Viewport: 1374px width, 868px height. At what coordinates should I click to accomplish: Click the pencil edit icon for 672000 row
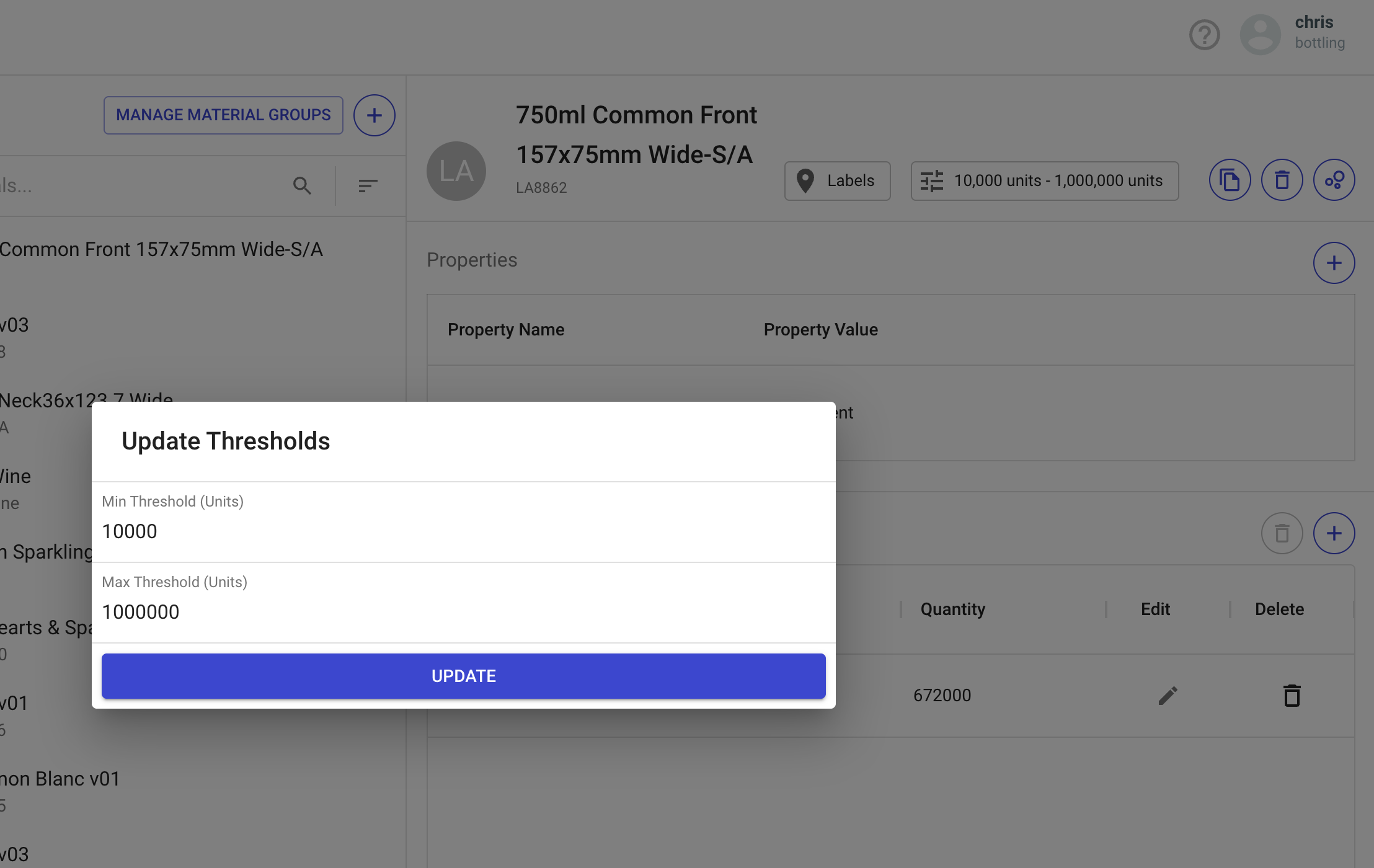point(1168,696)
